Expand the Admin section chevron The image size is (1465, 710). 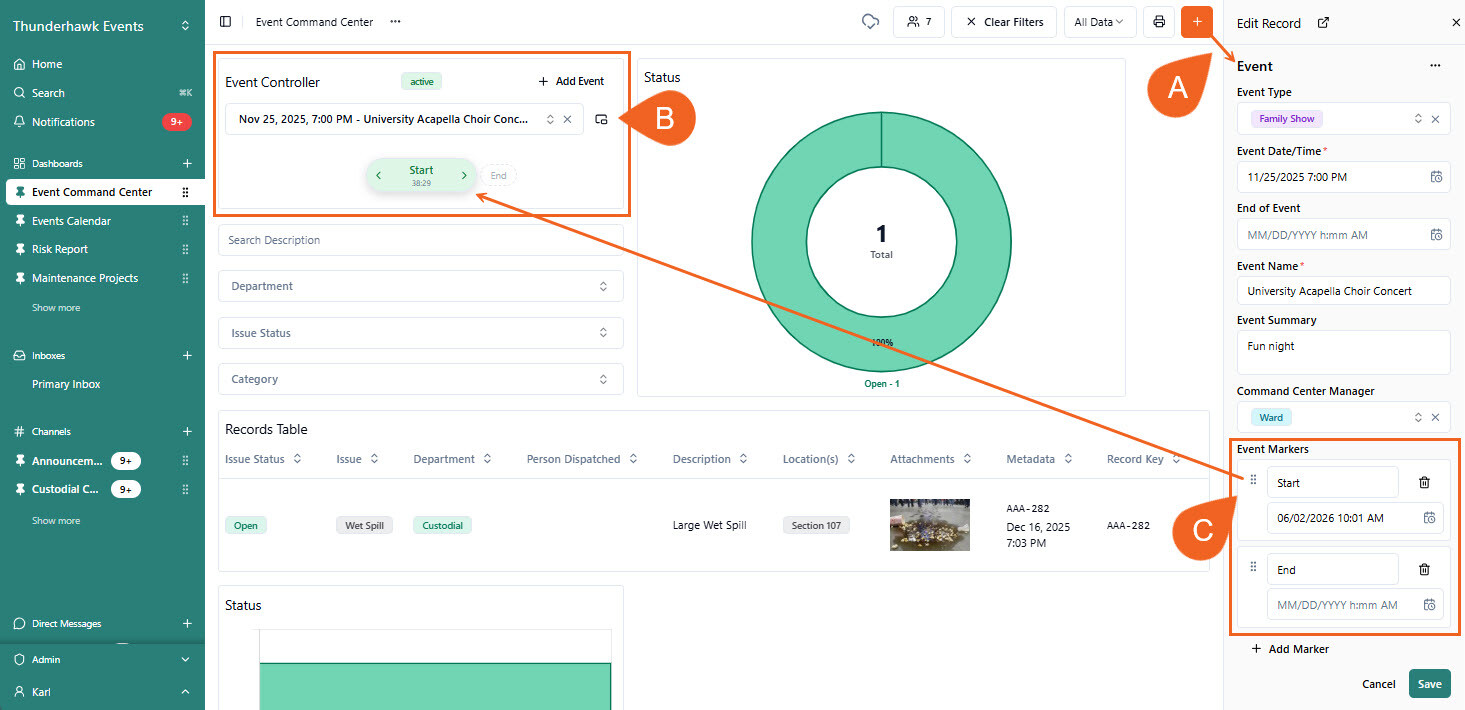pos(185,660)
